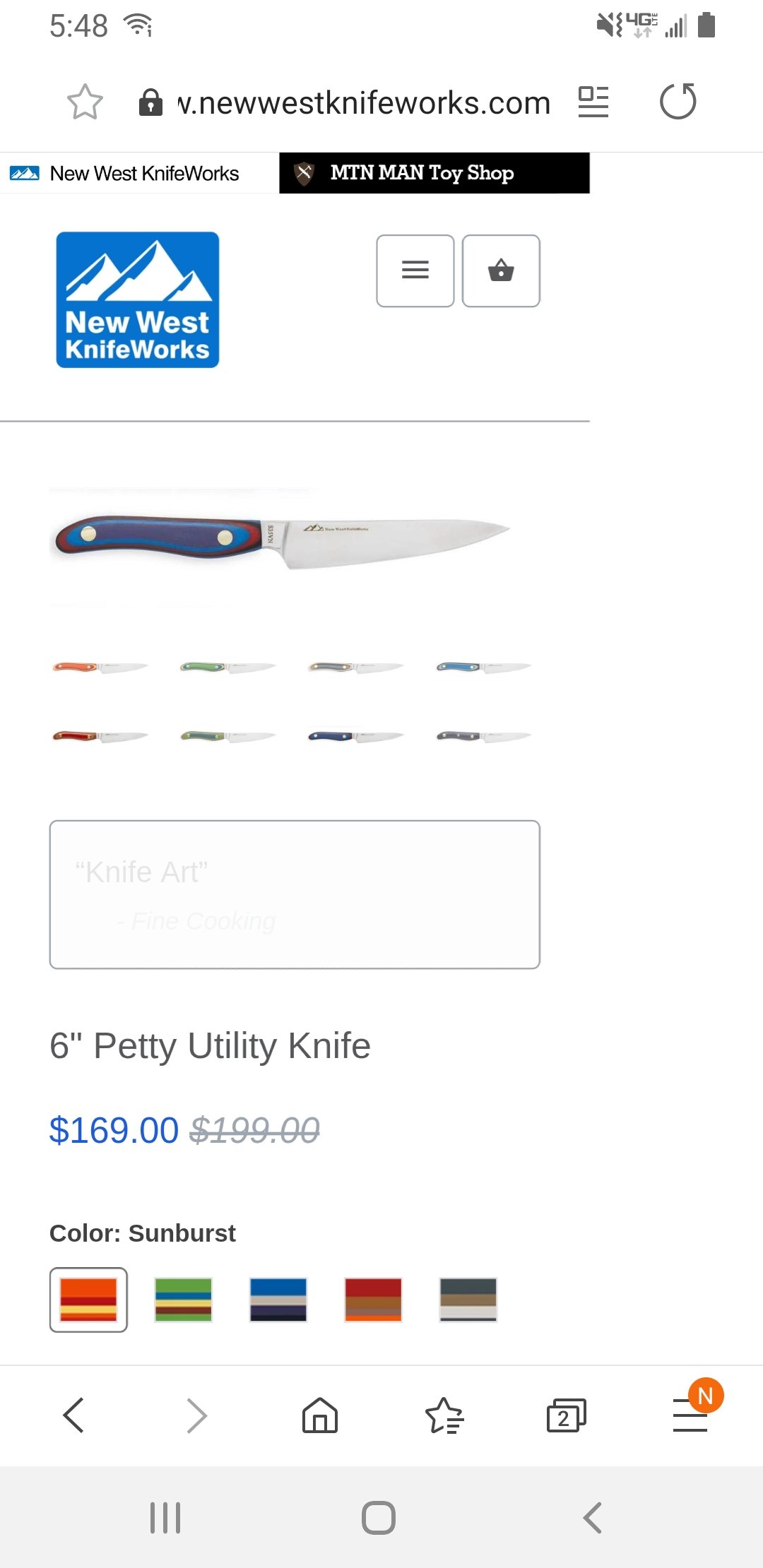This screenshot has width=763, height=1568.
Task: Open Android recent apps button
Action: pyautogui.click(x=165, y=1518)
